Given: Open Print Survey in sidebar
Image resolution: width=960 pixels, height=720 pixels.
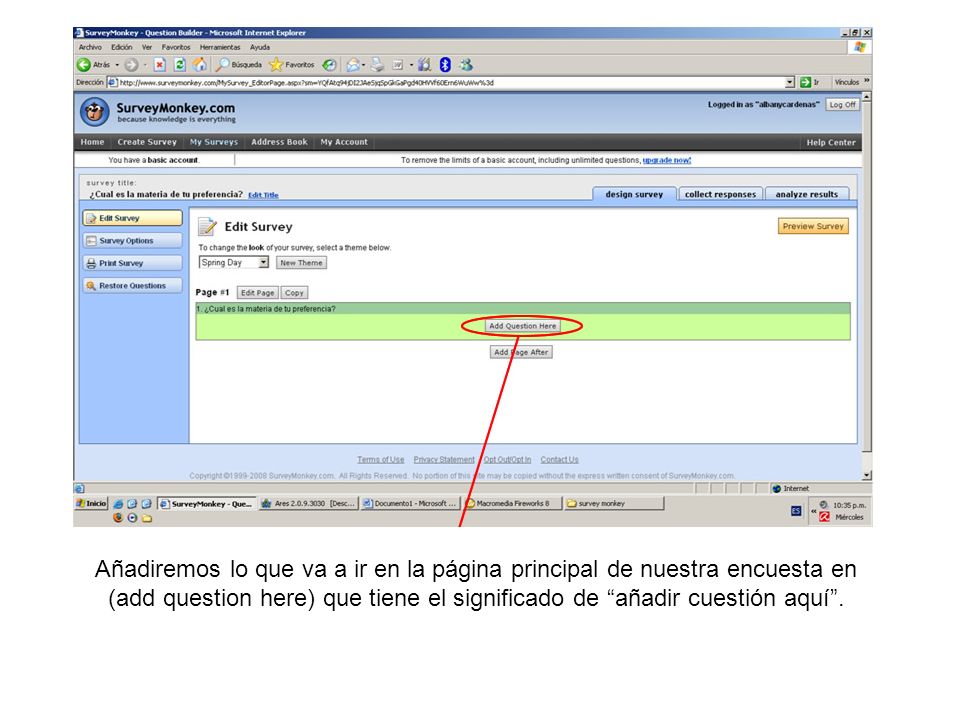Looking at the screenshot, I should point(132,263).
